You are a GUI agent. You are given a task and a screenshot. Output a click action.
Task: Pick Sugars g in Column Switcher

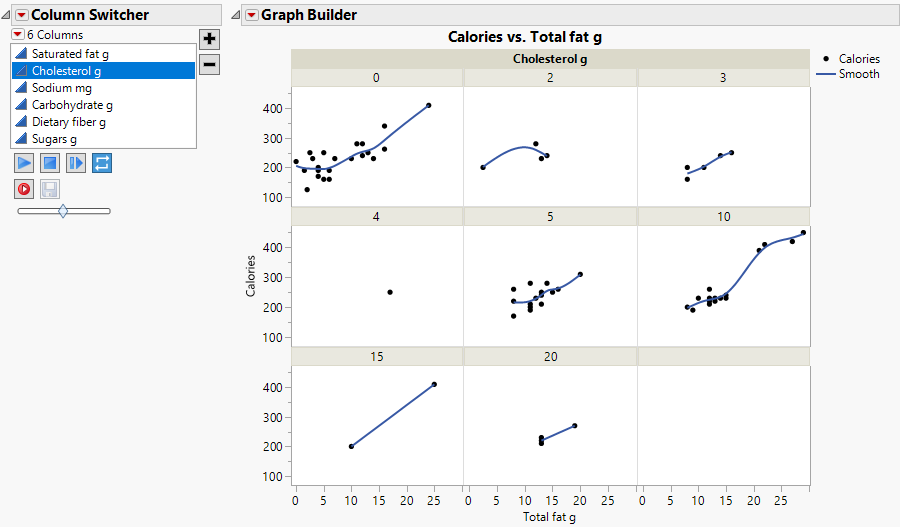pyautogui.click(x=54, y=139)
